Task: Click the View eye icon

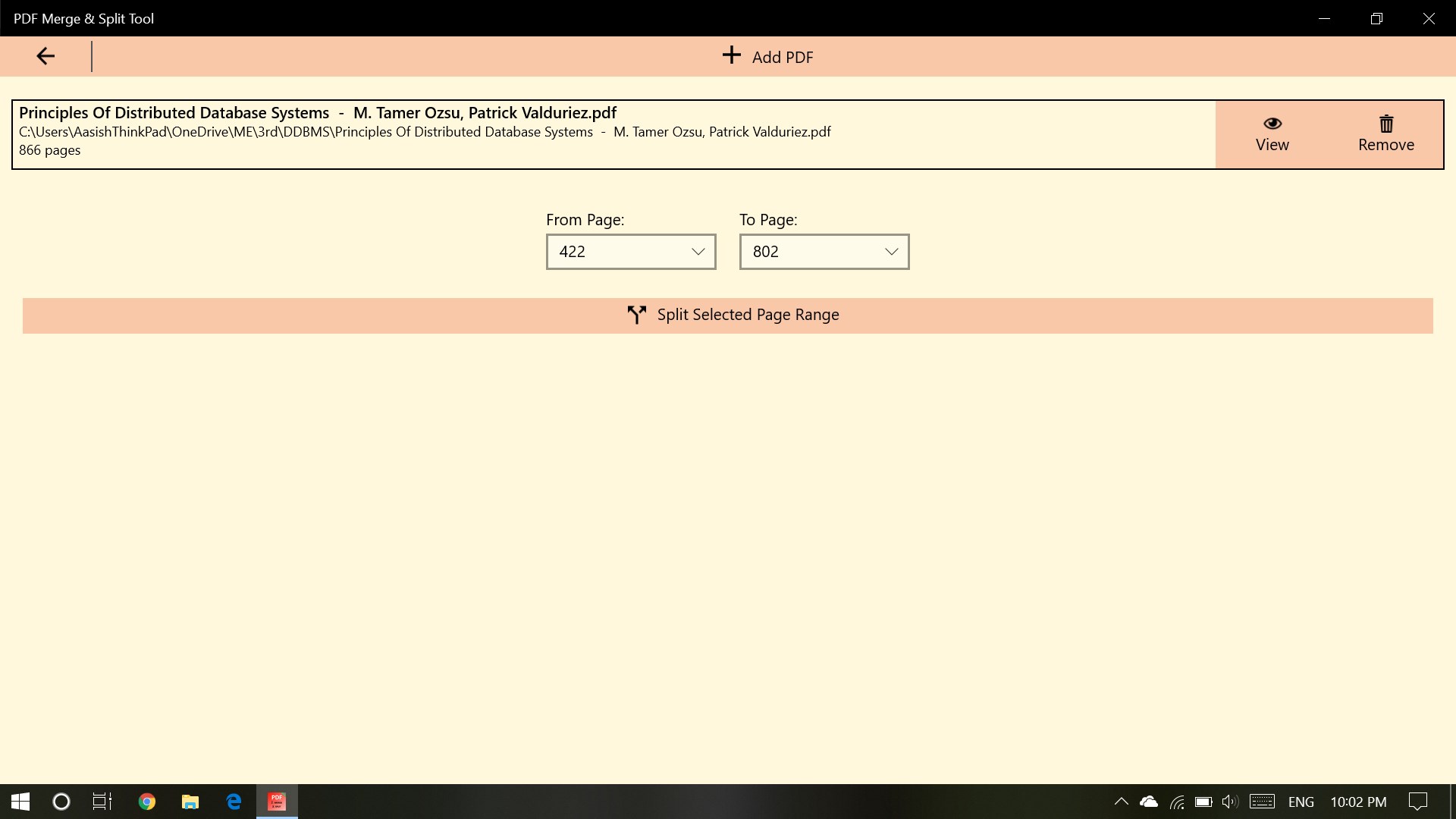Action: click(1272, 124)
